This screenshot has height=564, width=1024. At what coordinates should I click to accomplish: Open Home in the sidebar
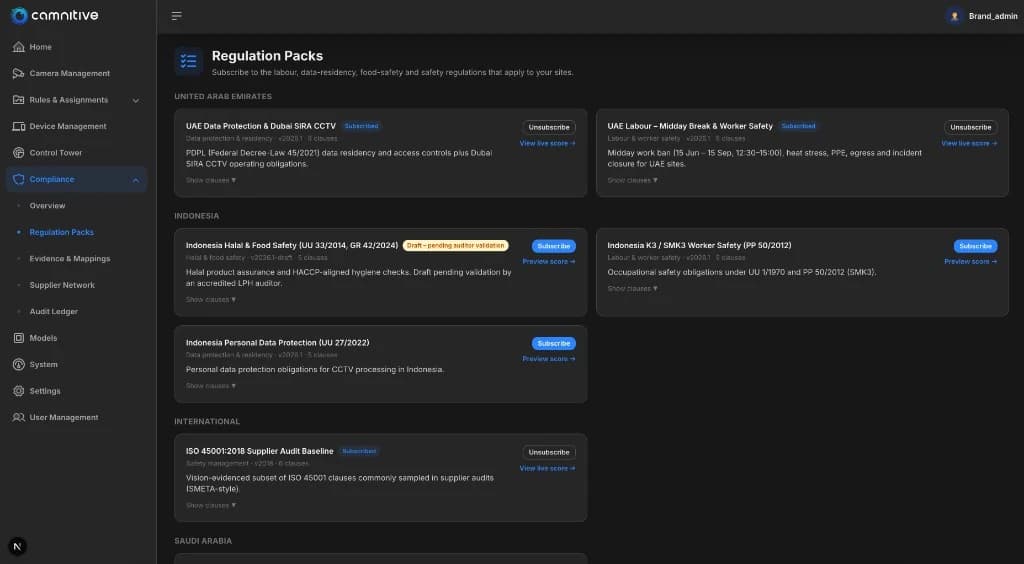77,47
